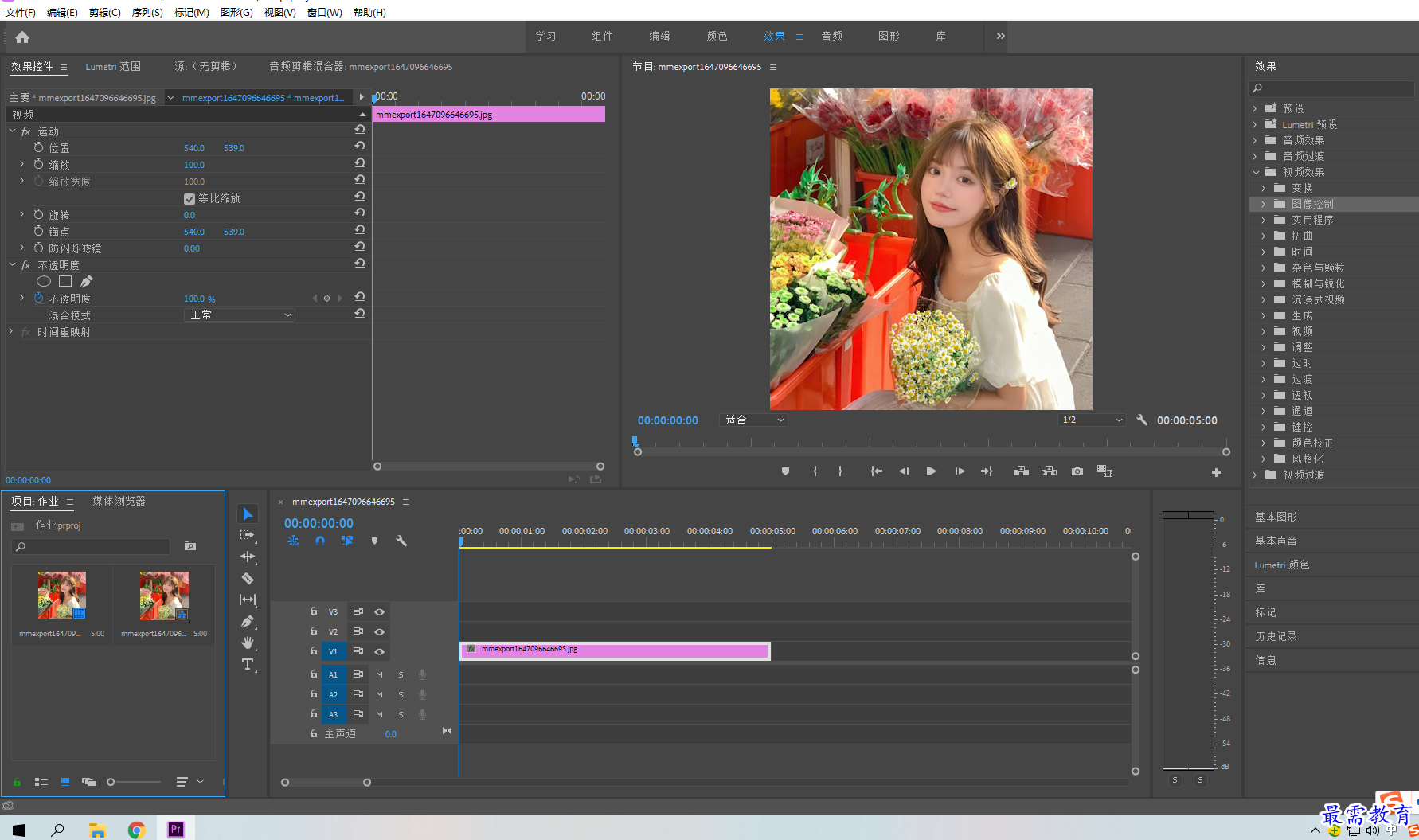Step back one frame in program monitor
This screenshot has width=1419, height=840.
(904, 471)
